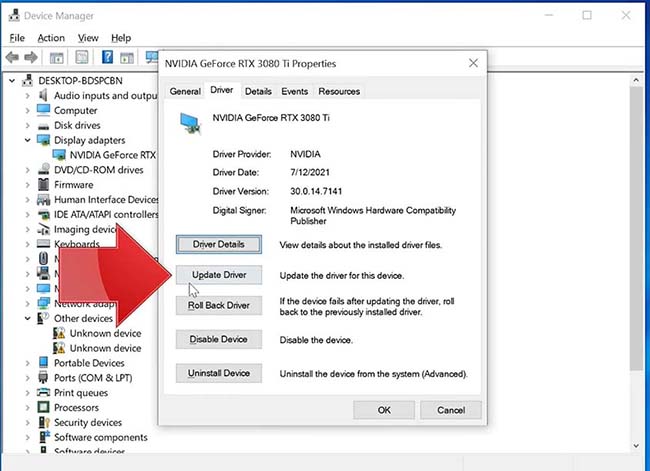The height and width of the screenshot is (471, 650).
Task: Click the Update Driver button
Action: click(218, 275)
